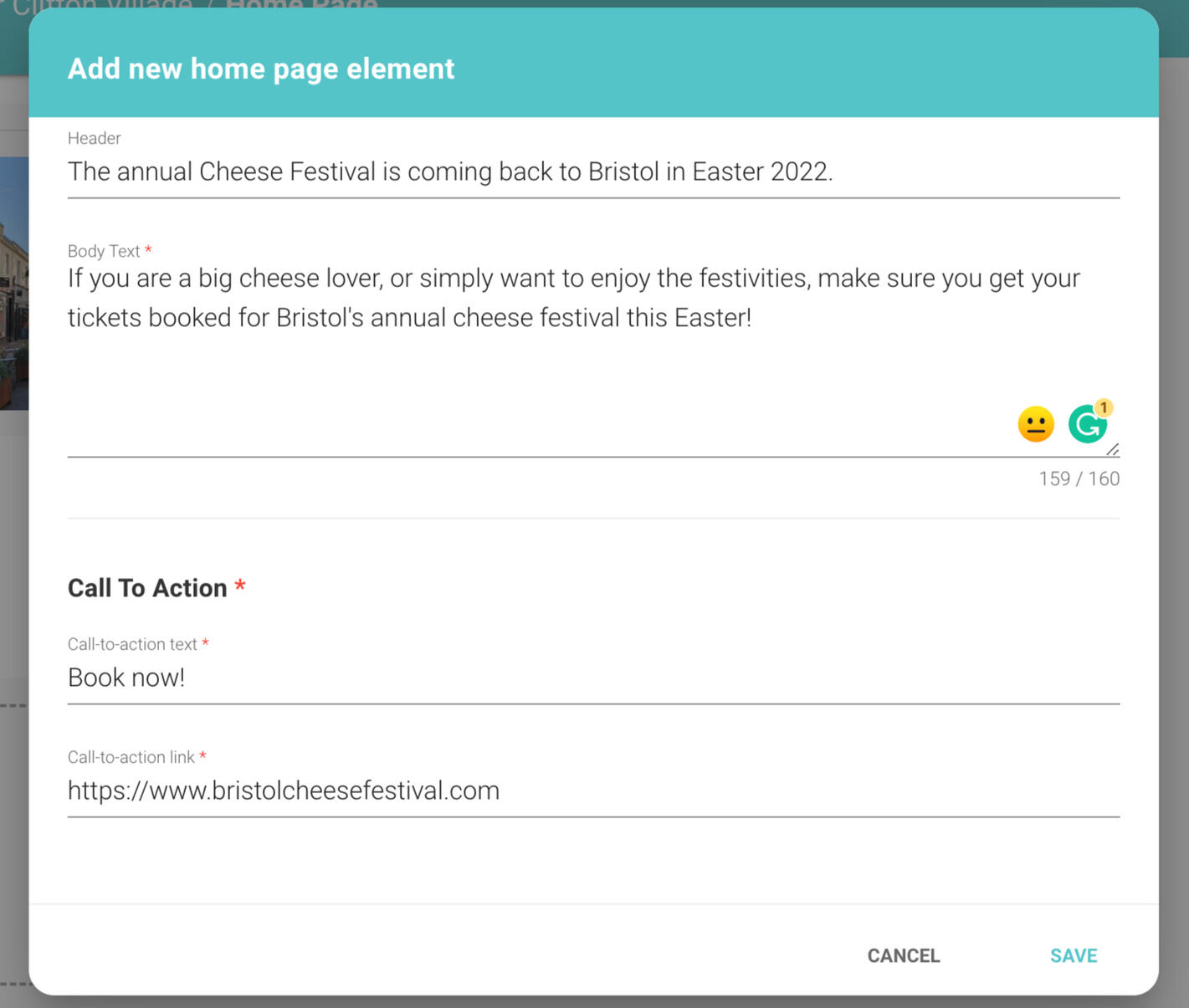Image resolution: width=1189 pixels, height=1008 pixels.
Task: Click the 'Header' field label
Action: pyautogui.click(x=94, y=138)
